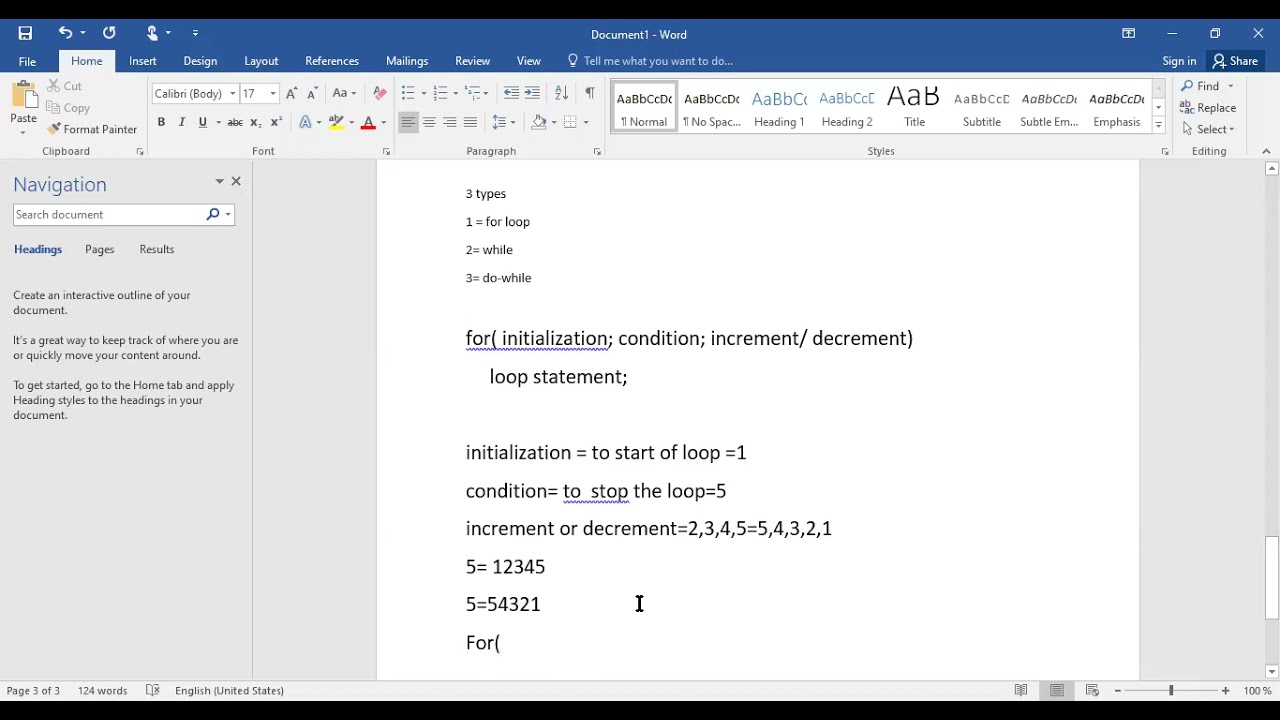Open the Insert ribbon tab

click(x=142, y=61)
